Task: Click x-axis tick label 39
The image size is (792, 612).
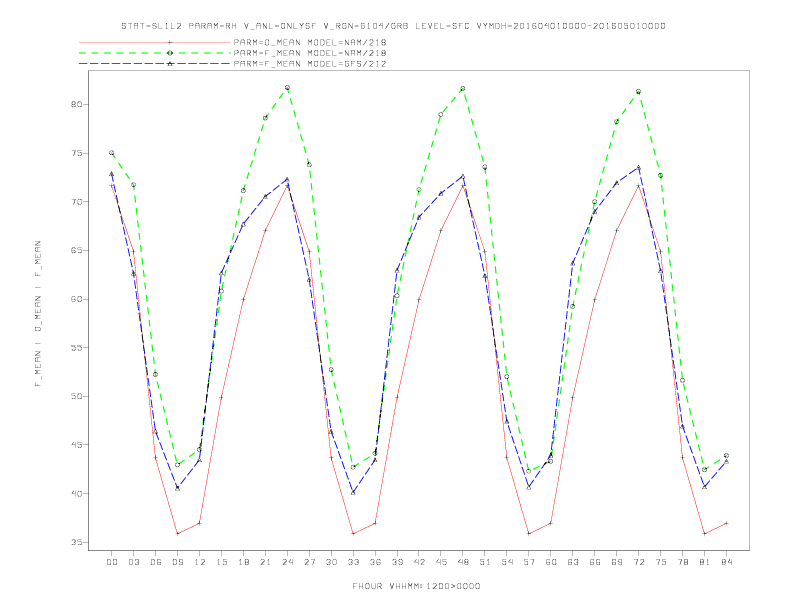Action: (397, 562)
